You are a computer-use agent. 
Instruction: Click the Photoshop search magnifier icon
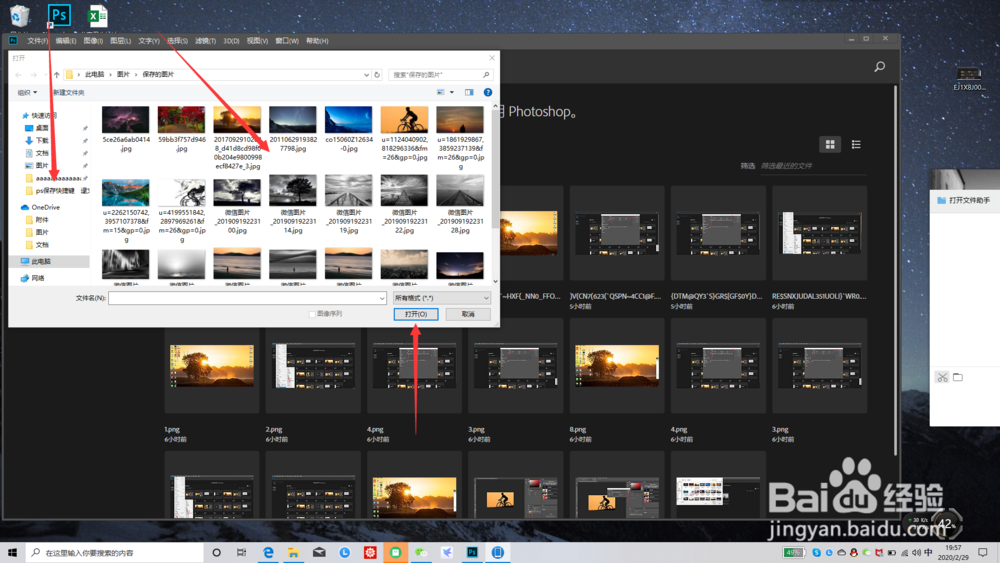pyautogui.click(x=879, y=66)
